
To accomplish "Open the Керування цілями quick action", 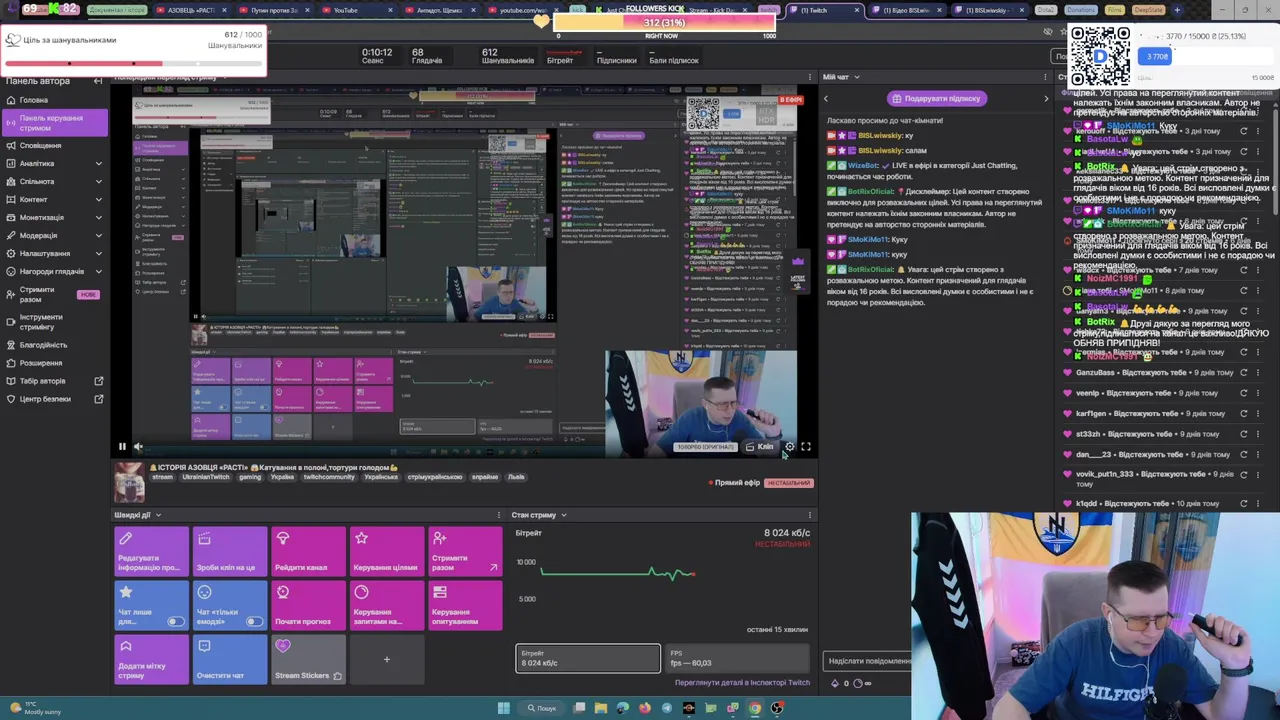I will point(387,552).
